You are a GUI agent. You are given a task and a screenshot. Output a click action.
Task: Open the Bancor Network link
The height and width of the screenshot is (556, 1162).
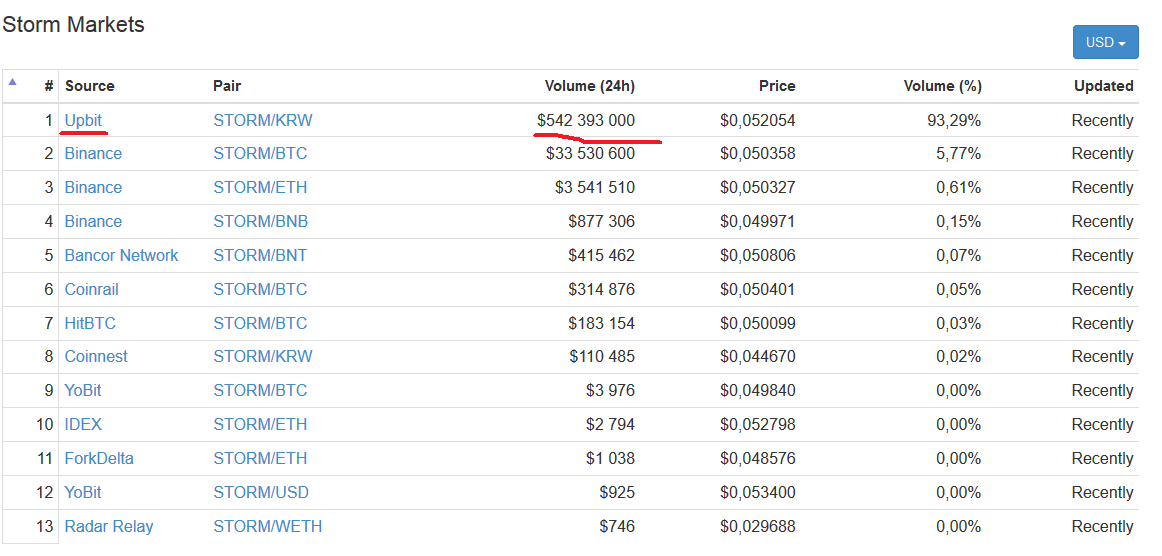122,256
